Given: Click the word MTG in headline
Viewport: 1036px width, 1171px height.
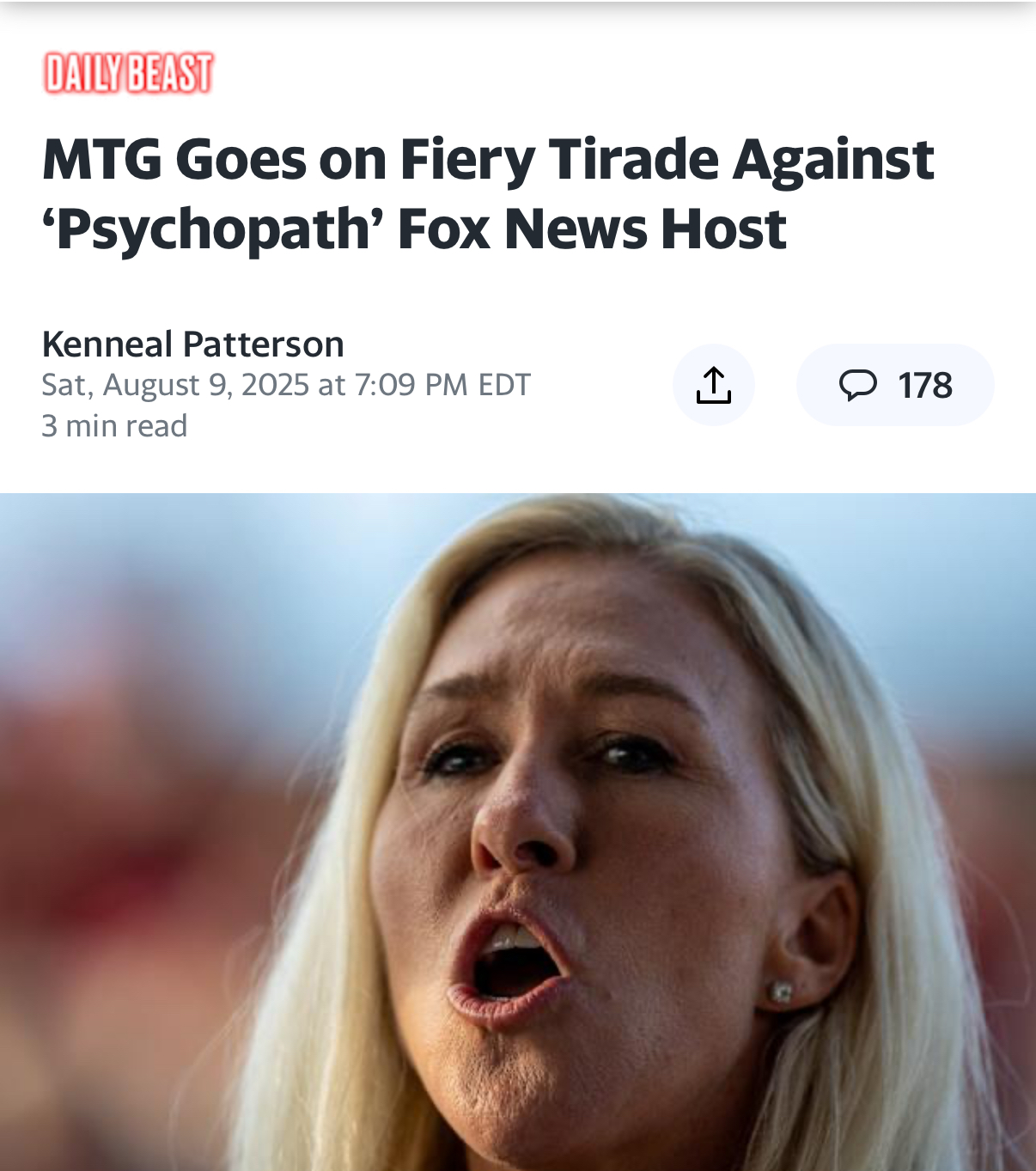Looking at the screenshot, I should pyautogui.click(x=101, y=160).
